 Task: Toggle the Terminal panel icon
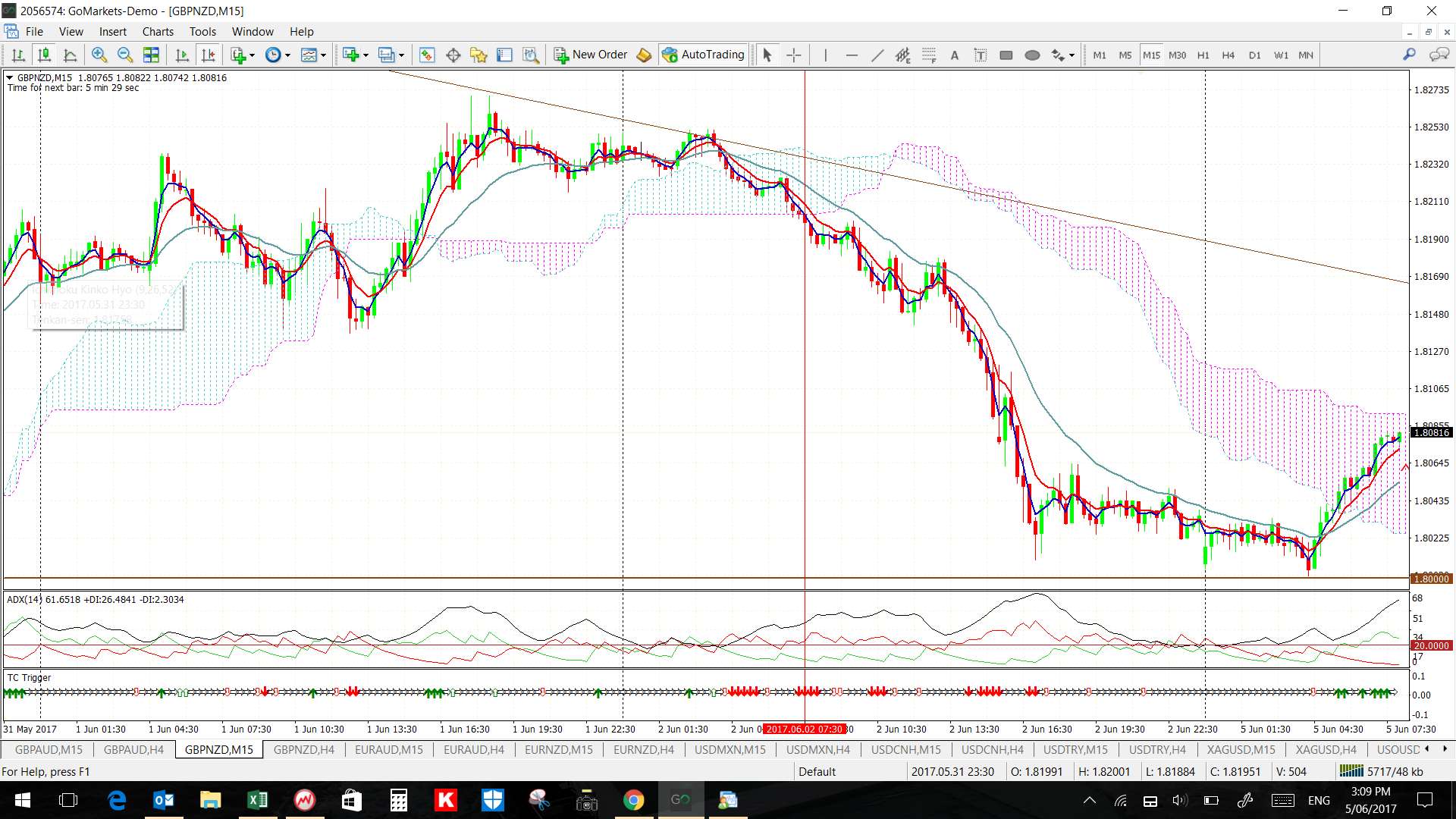pos(504,55)
